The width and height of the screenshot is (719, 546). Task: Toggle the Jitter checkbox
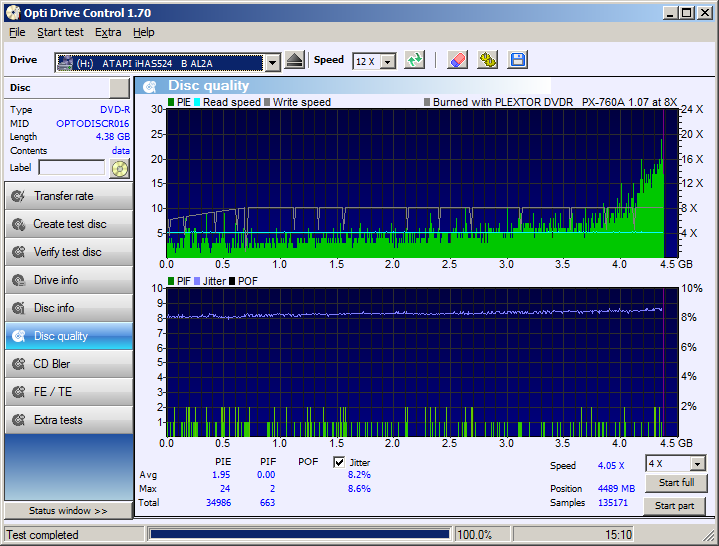click(x=339, y=462)
